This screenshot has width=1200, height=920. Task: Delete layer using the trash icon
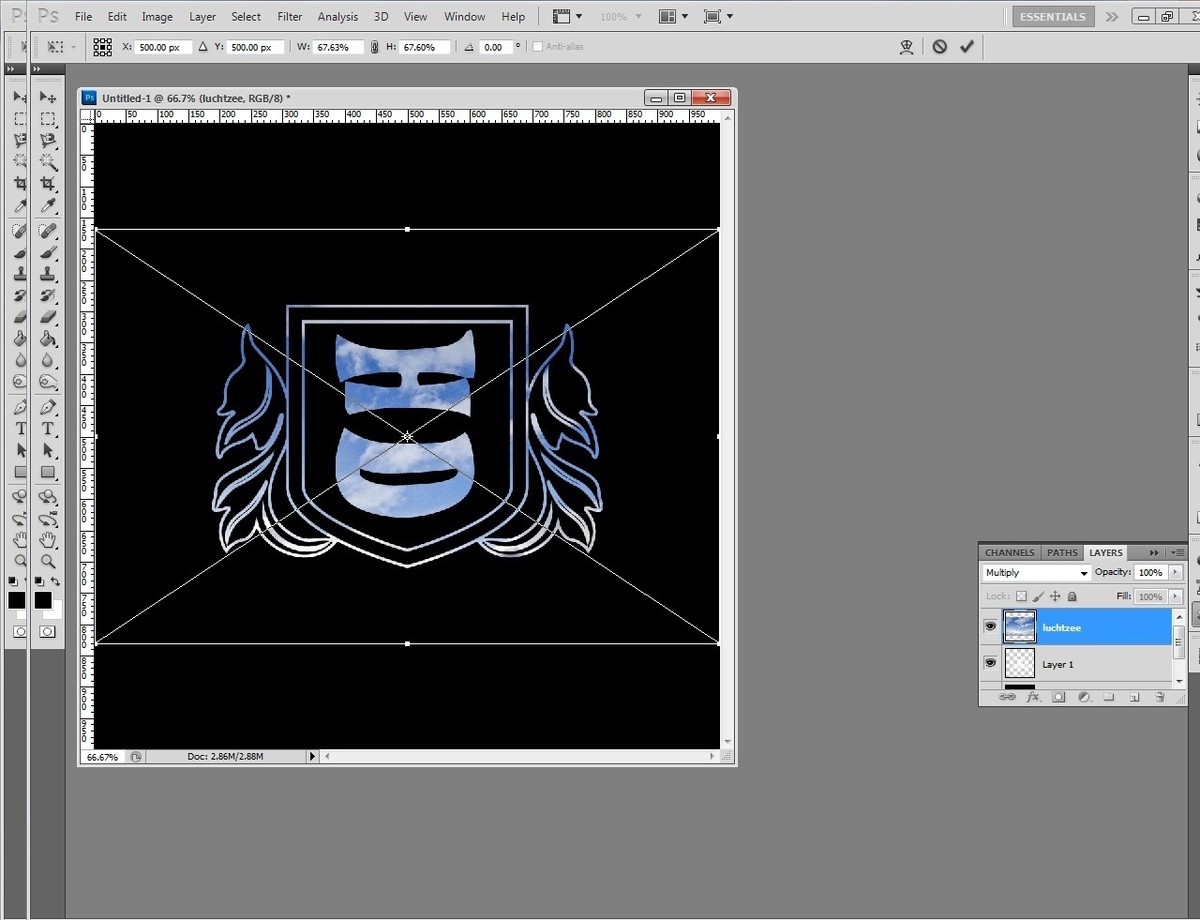(x=1159, y=697)
